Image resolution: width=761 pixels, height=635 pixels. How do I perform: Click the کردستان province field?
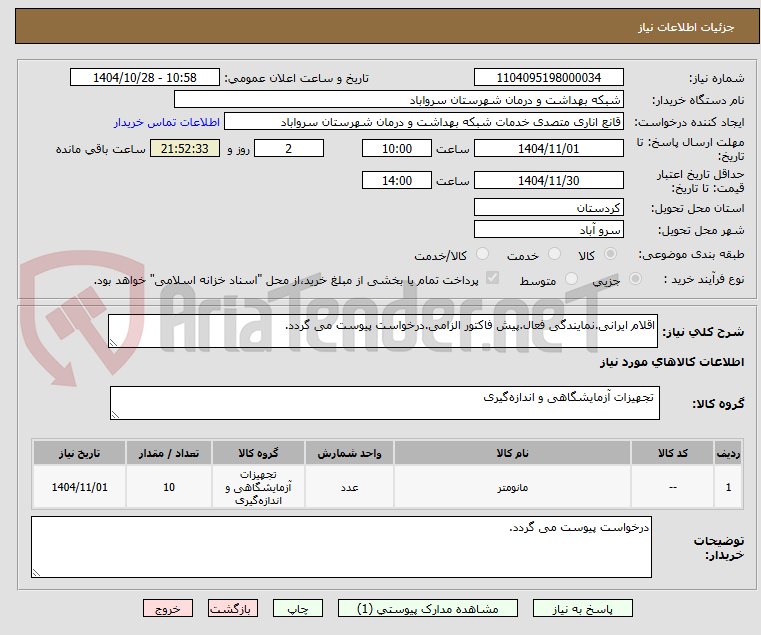pos(548,208)
